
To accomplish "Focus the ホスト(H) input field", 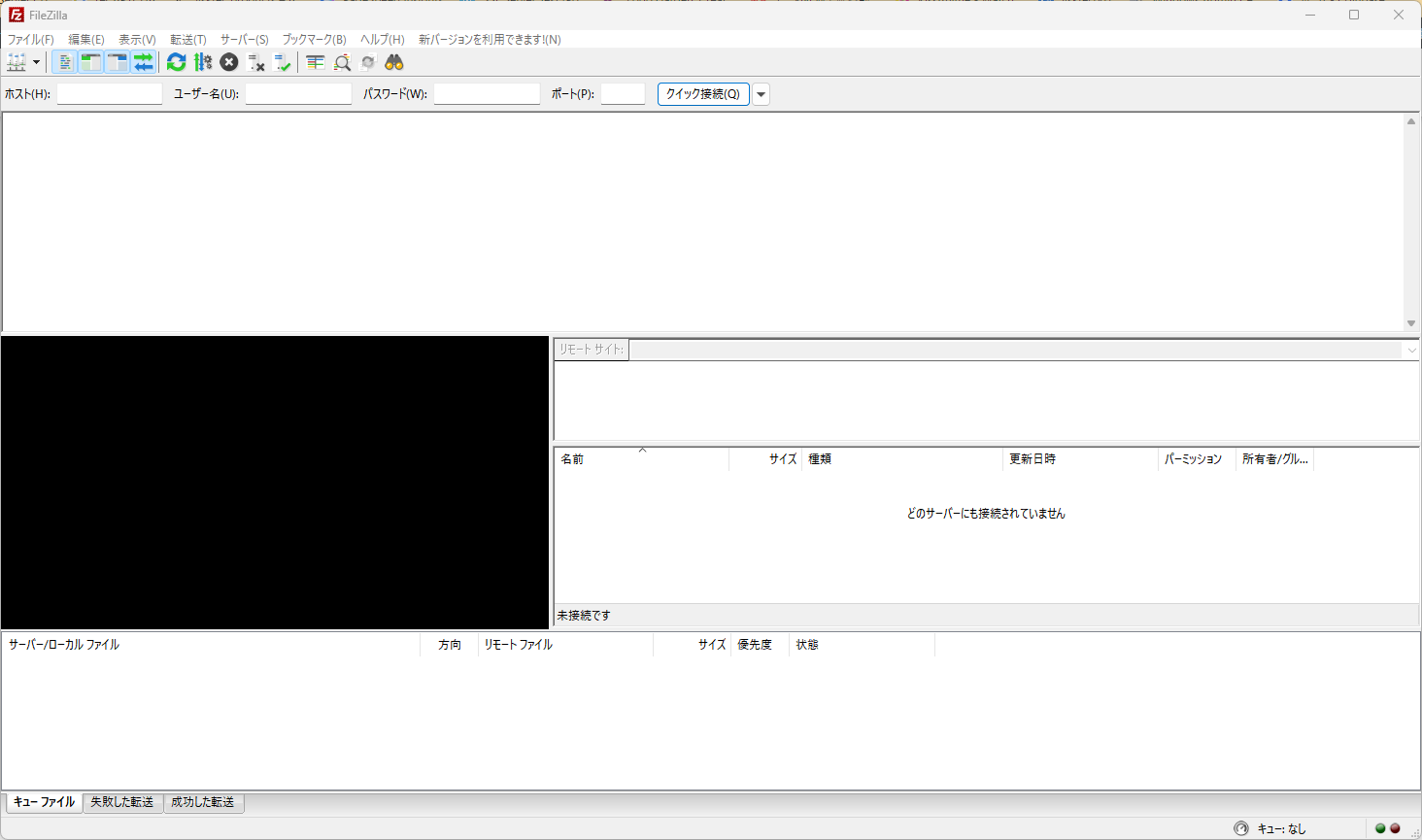I will [x=110, y=94].
